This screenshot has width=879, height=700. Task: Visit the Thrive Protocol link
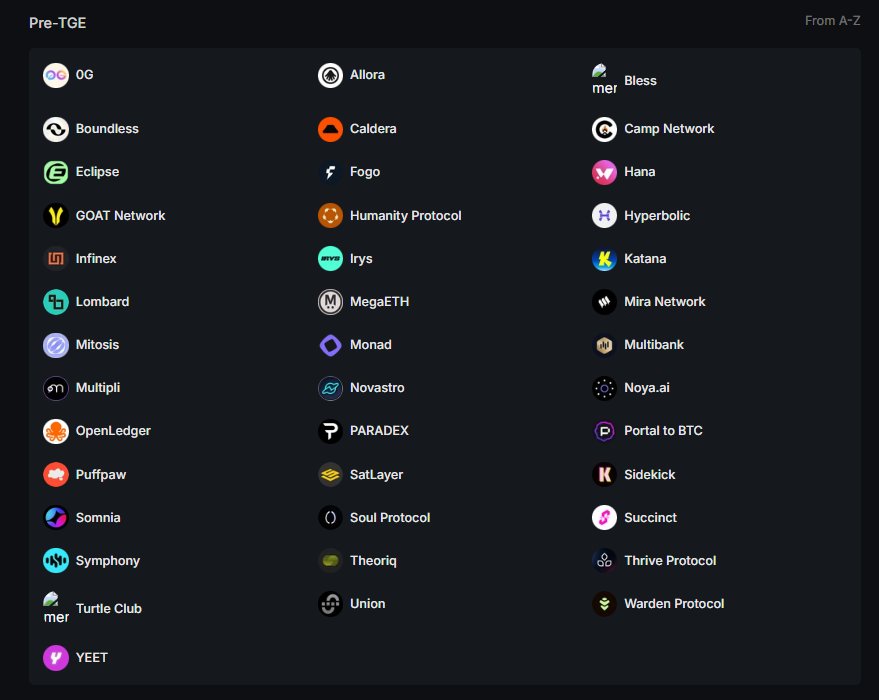click(x=670, y=560)
